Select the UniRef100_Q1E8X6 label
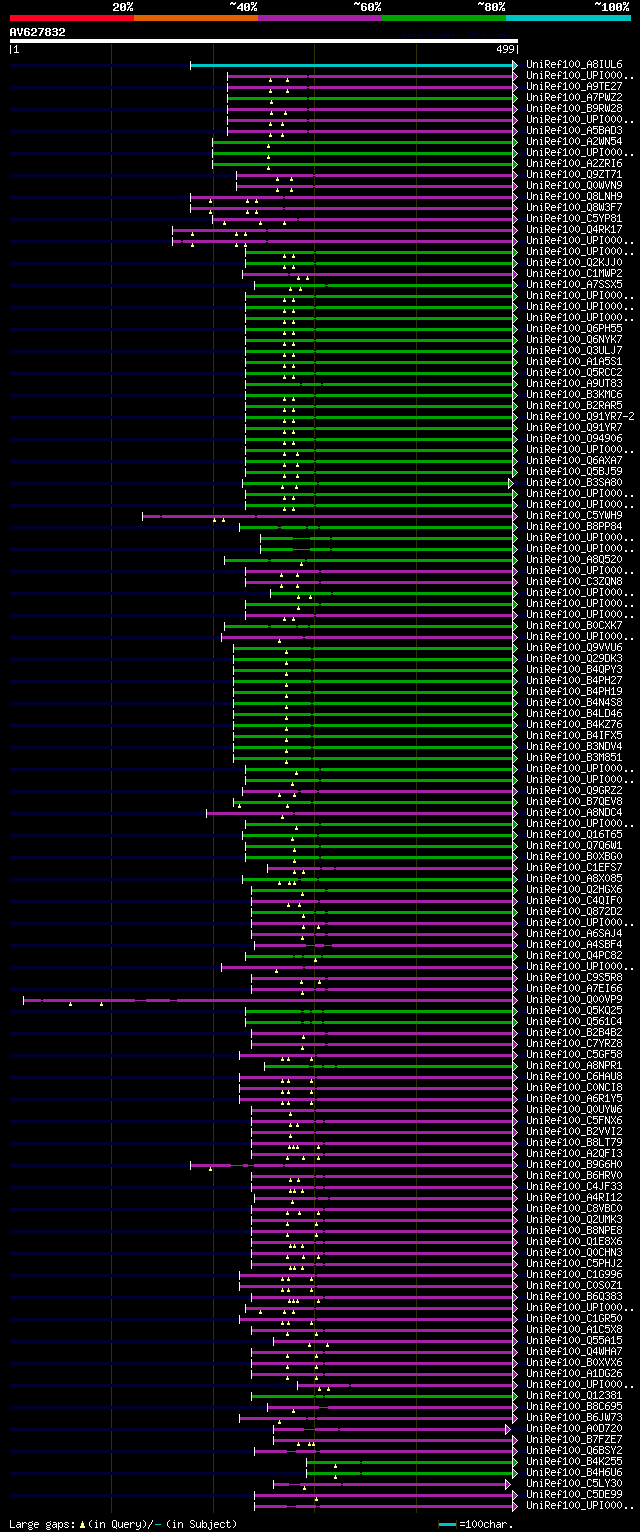This screenshot has height=1532, width=640. point(574,1242)
